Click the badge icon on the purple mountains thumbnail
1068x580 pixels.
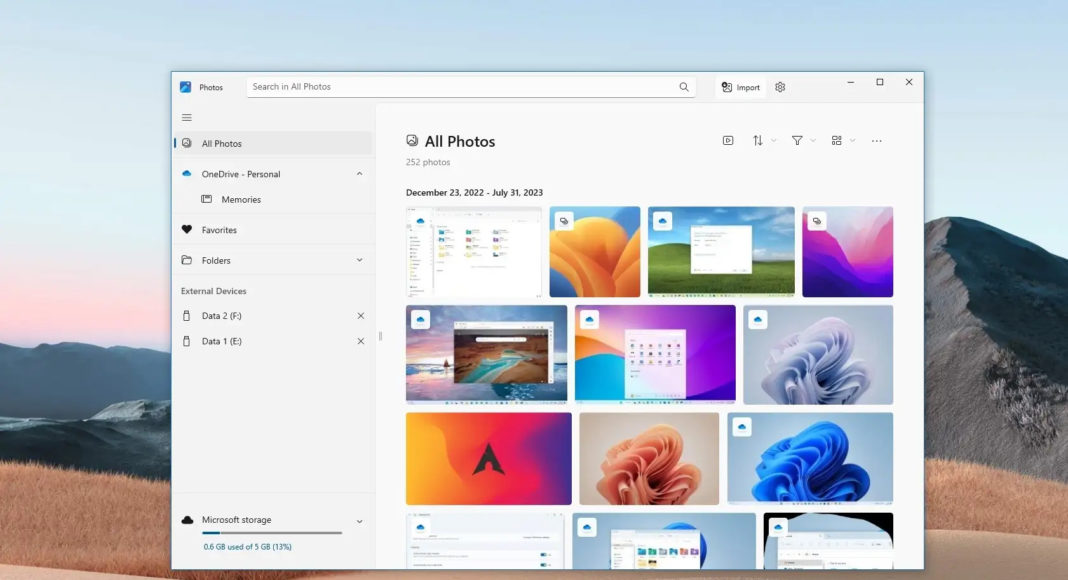click(817, 221)
